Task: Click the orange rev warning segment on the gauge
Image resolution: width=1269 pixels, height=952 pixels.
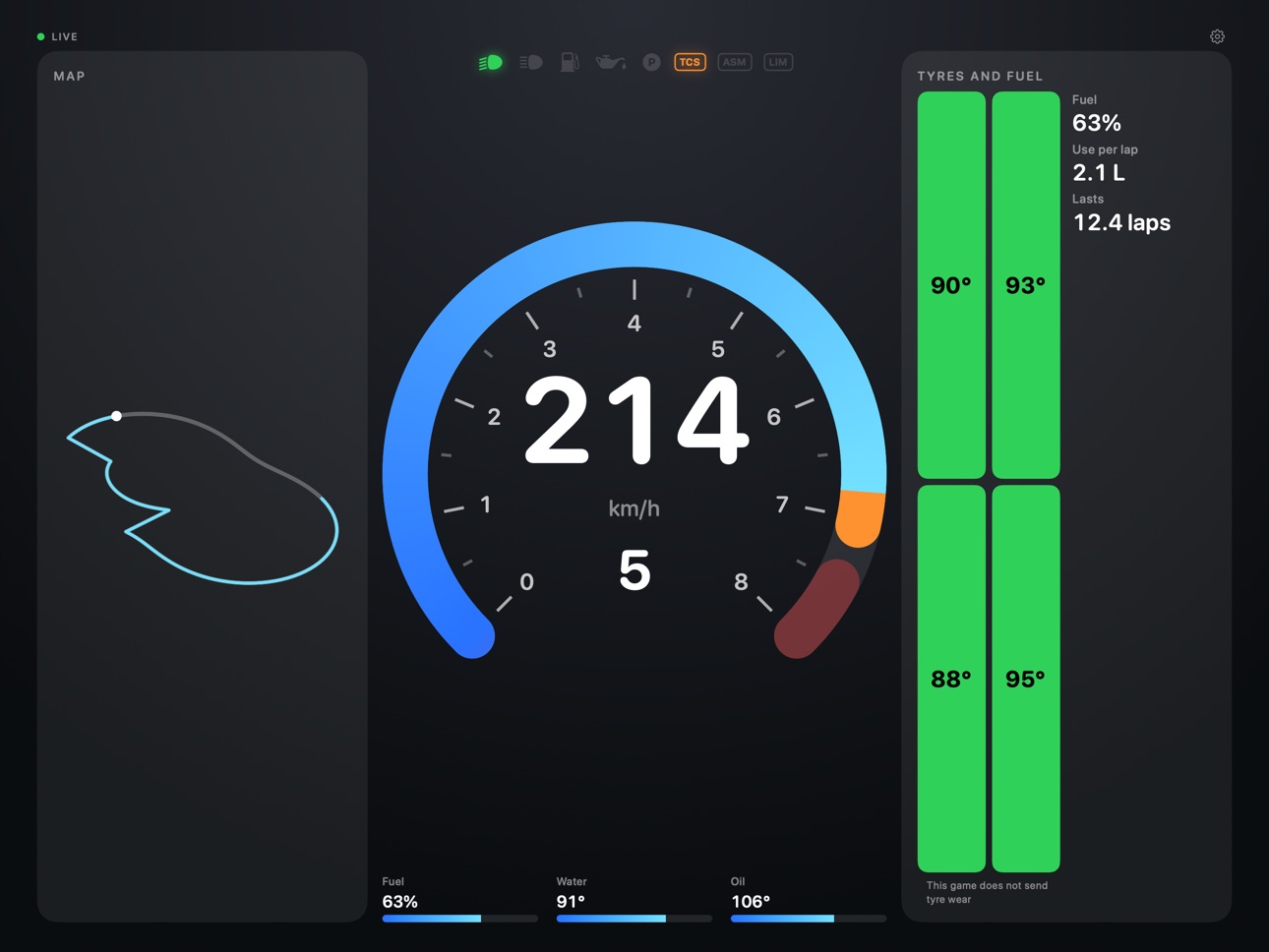Action: pos(861,517)
